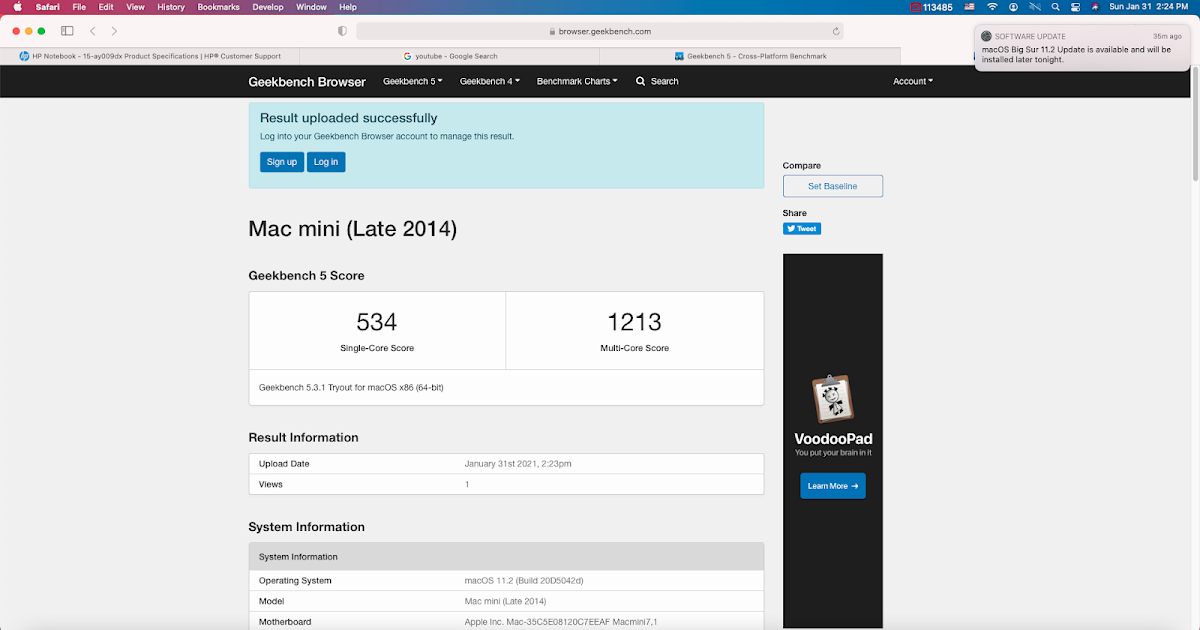Switch to the youtube Google Search tab
This screenshot has height=630, width=1200.
(450, 56)
